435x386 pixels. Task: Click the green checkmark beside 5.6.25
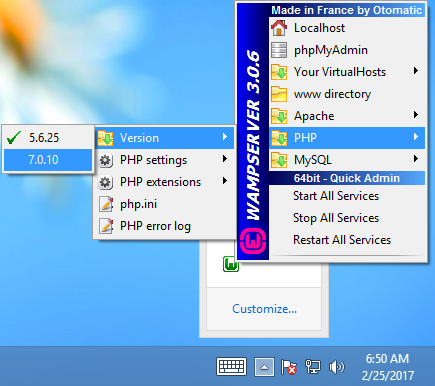(14, 137)
